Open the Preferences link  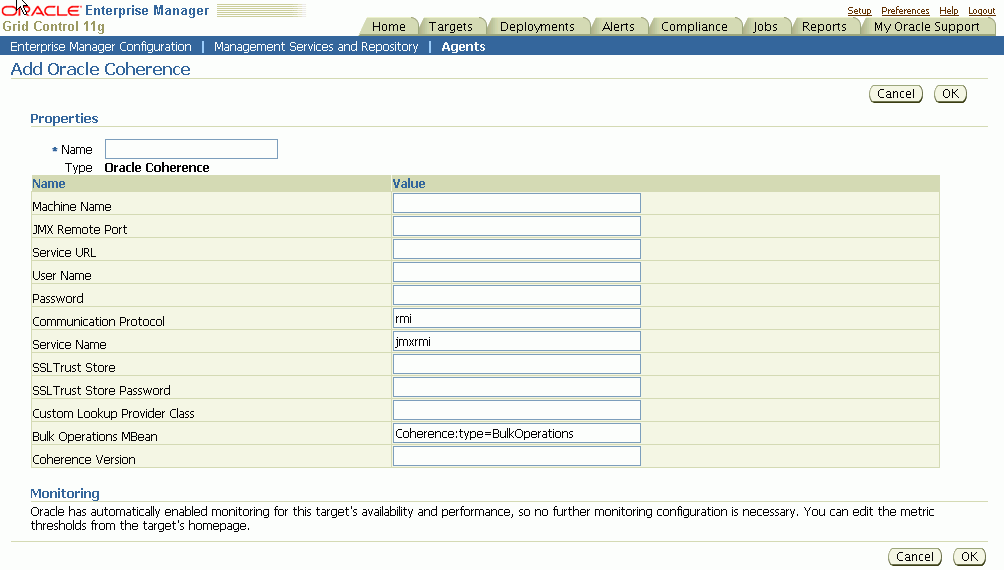tap(905, 11)
